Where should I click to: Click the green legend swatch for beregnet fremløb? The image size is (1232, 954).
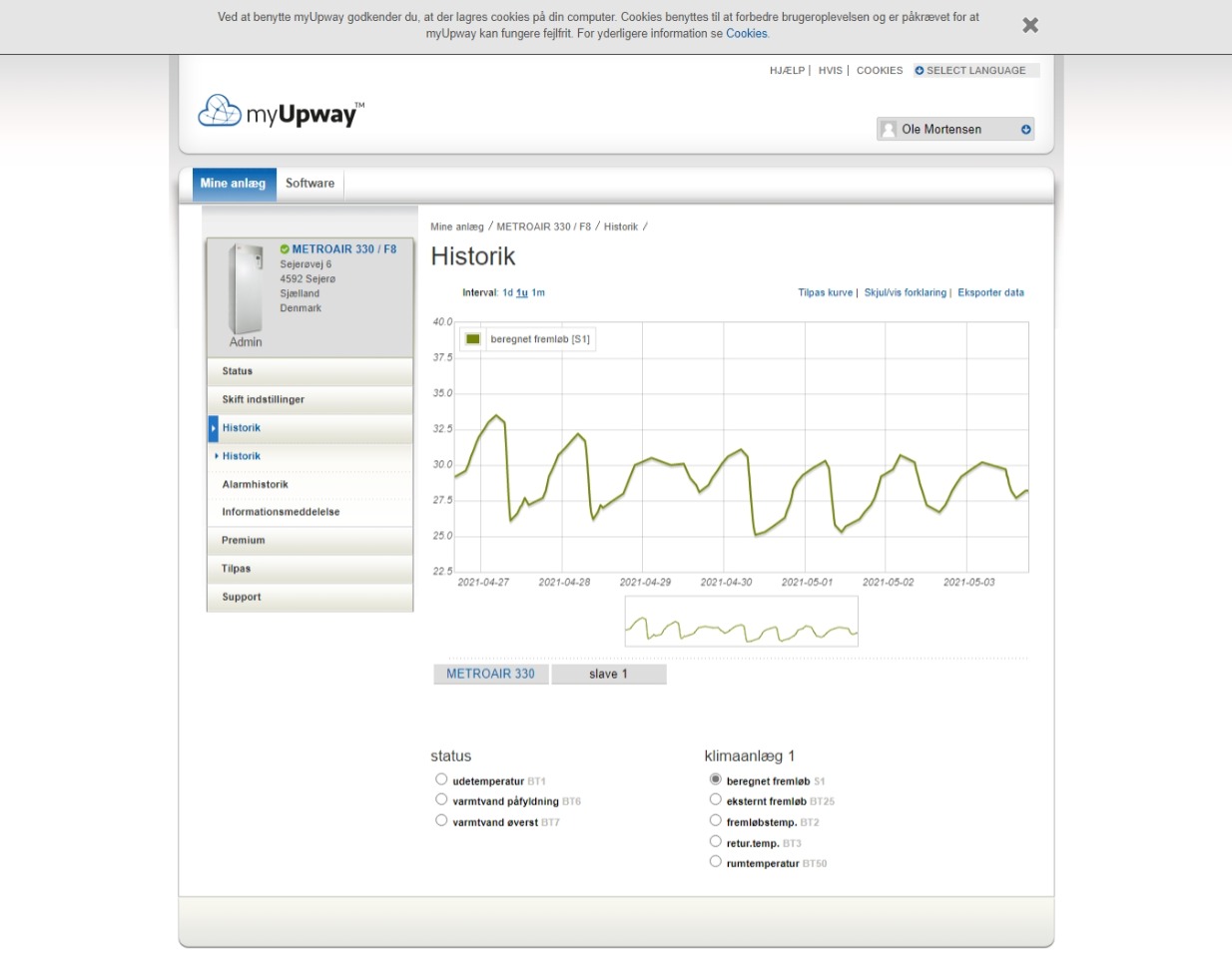[473, 339]
